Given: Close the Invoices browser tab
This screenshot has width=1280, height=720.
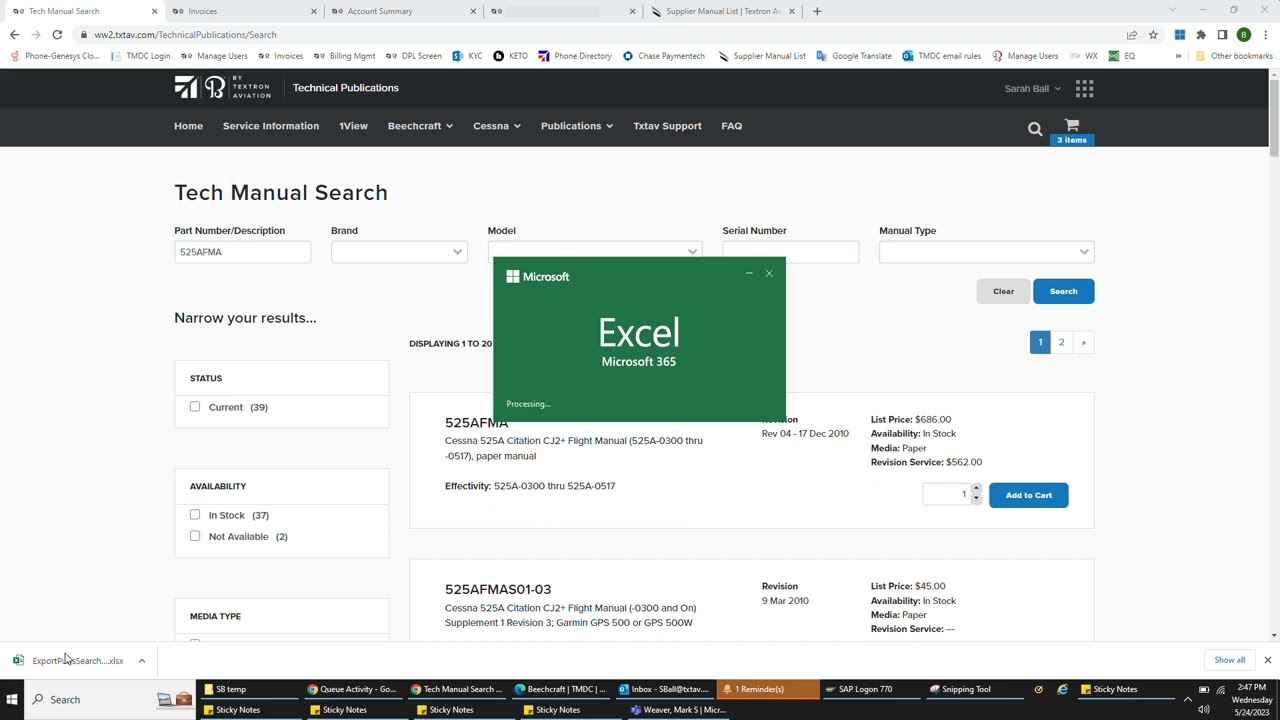Looking at the screenshot, I should click(x=314, y=11).
